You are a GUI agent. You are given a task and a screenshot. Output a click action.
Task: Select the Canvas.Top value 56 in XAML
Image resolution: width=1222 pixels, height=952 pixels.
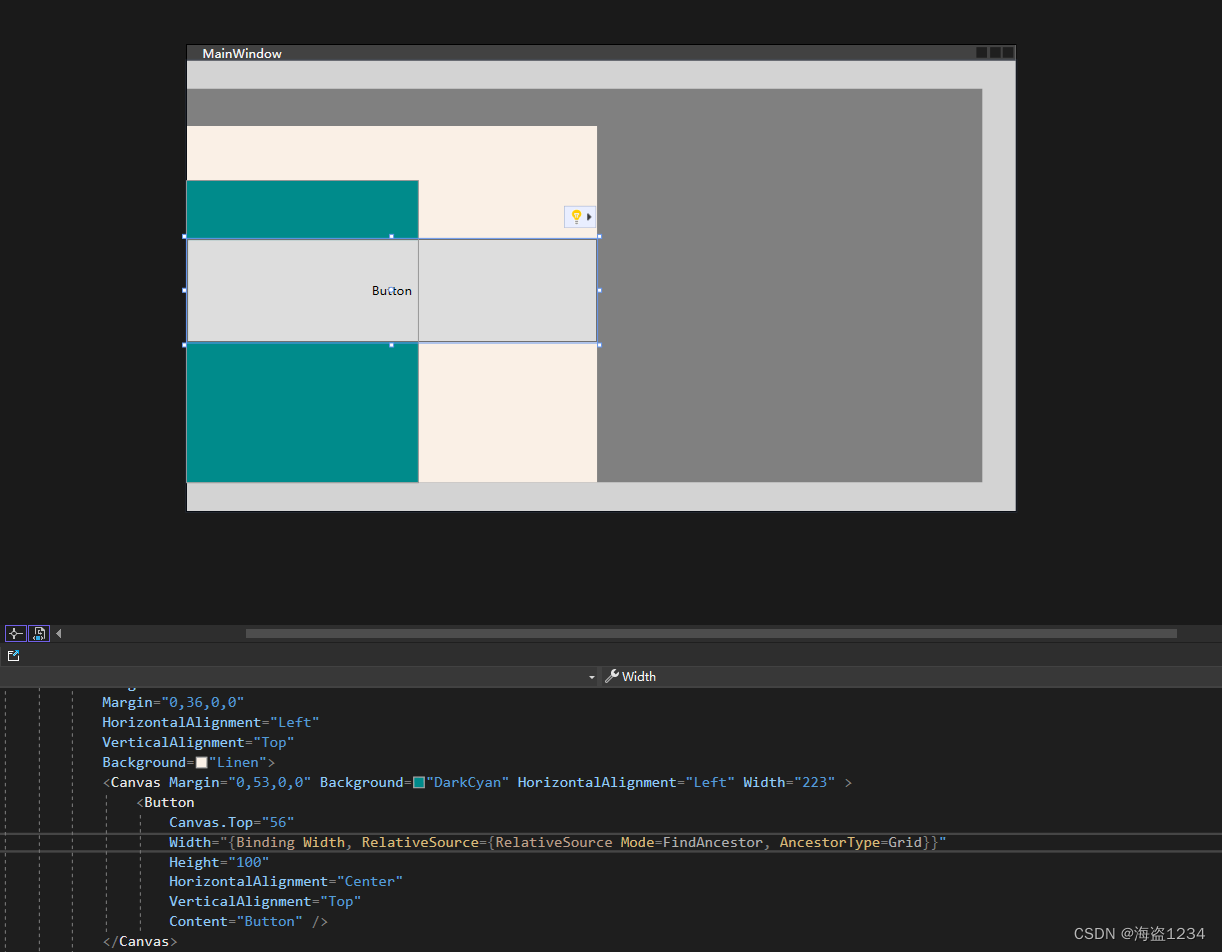pyautogui.click(x=277, y=821)
